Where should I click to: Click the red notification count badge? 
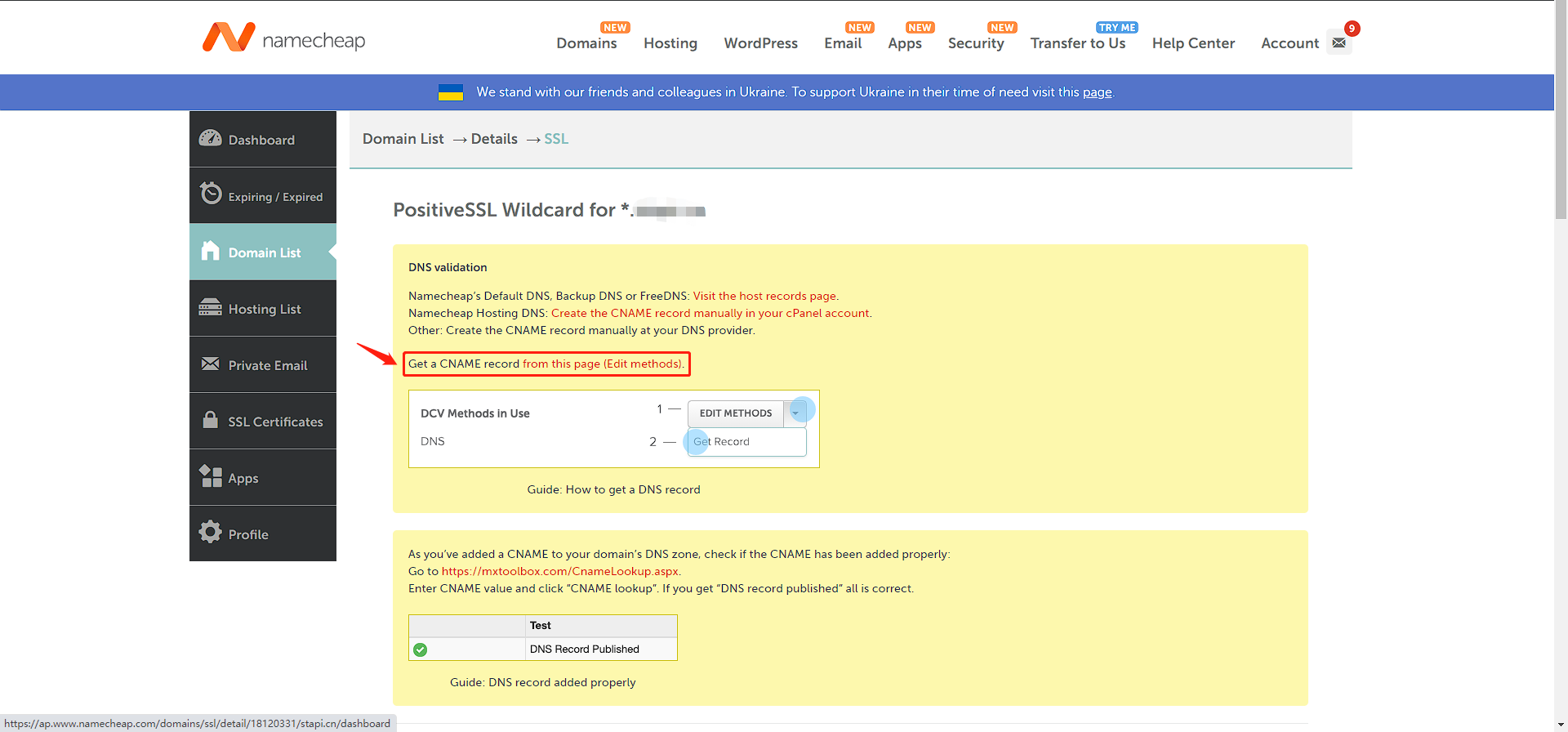(x=1352, y=29)
